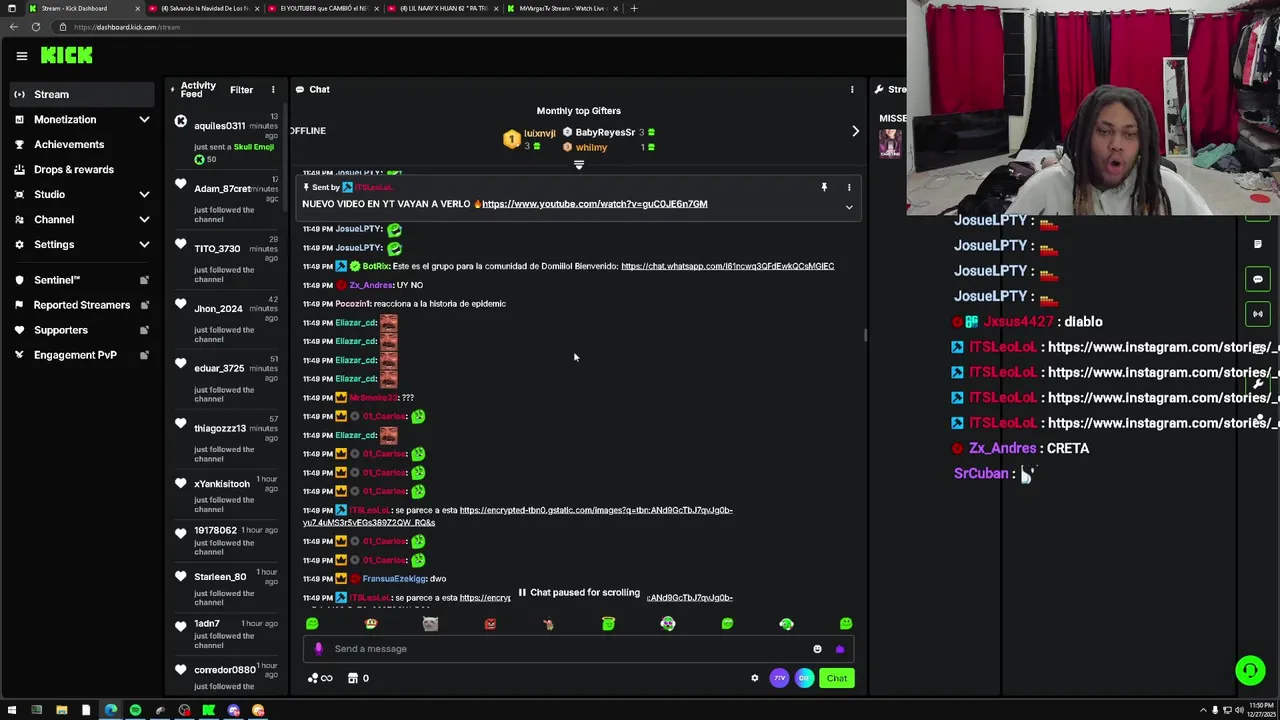Viewport: 1280px width, 720px height.
Task: Select the red angry face quick emote
Action: tap(490, 624)
